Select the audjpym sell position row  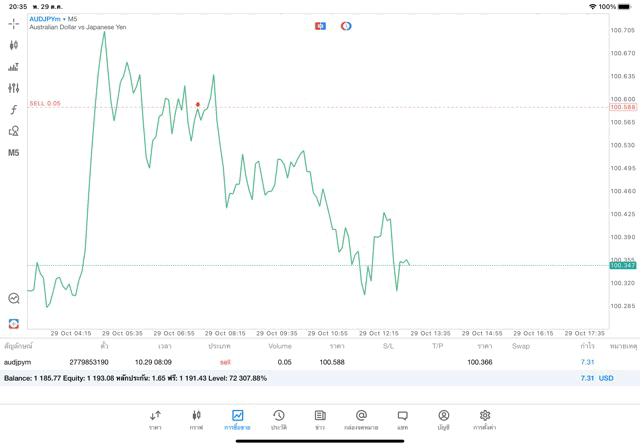(x=300, y=362)
